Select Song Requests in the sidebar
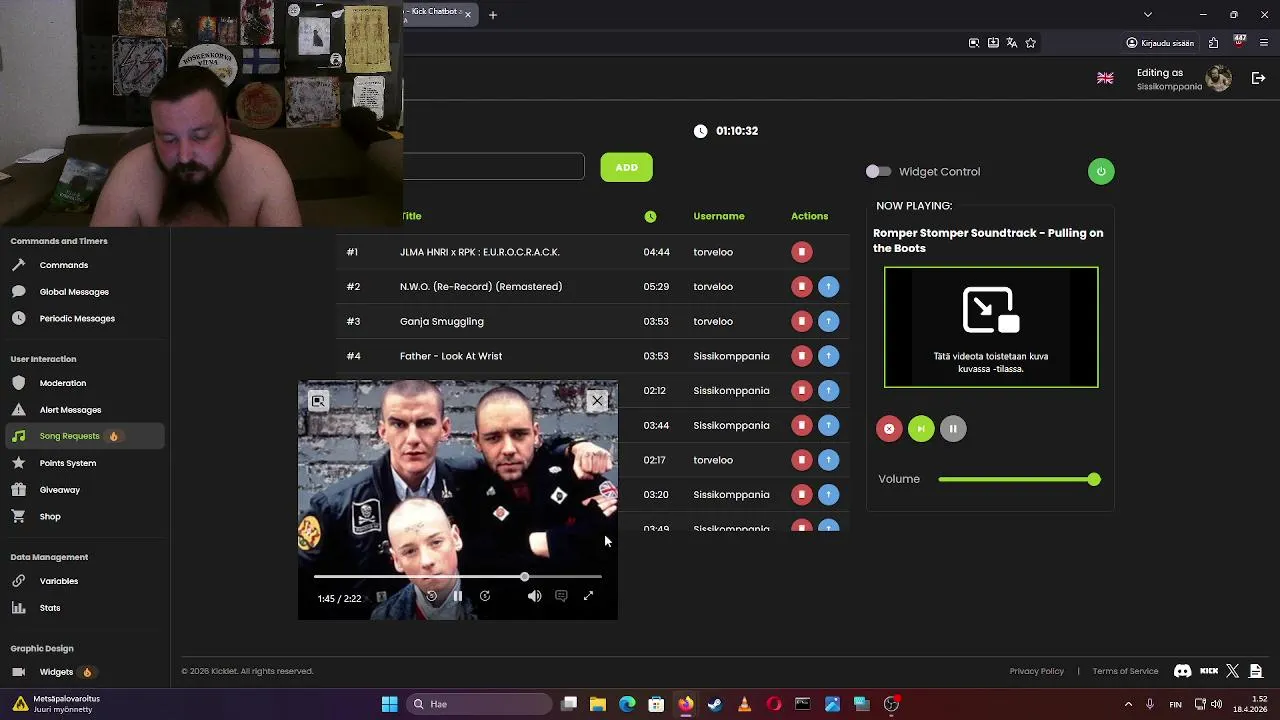 pos(83,436)
